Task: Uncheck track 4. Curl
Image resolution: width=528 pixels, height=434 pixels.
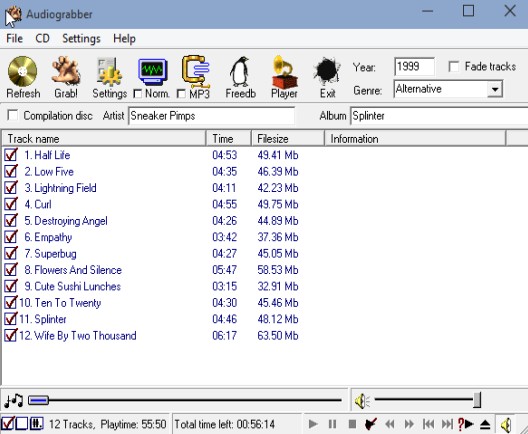Action: pos(11,204)
